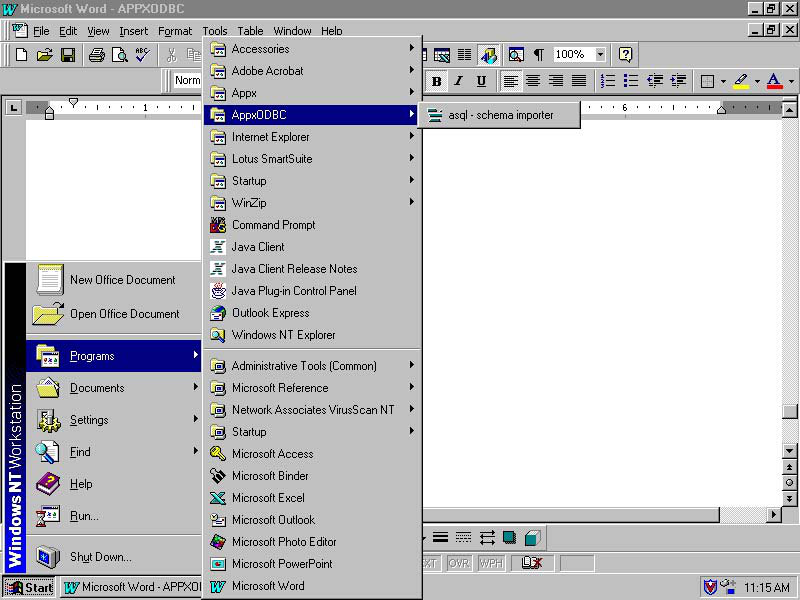Apply bulleted list formatting
The image size is (800, 600).
pos(631,81)
